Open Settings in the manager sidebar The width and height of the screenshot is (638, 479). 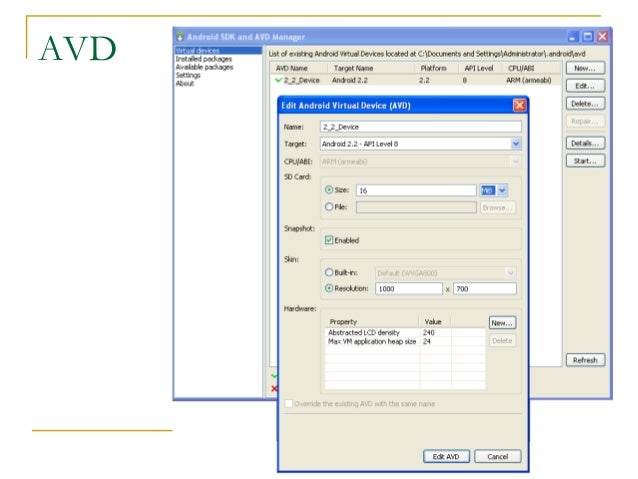point(188,75)
